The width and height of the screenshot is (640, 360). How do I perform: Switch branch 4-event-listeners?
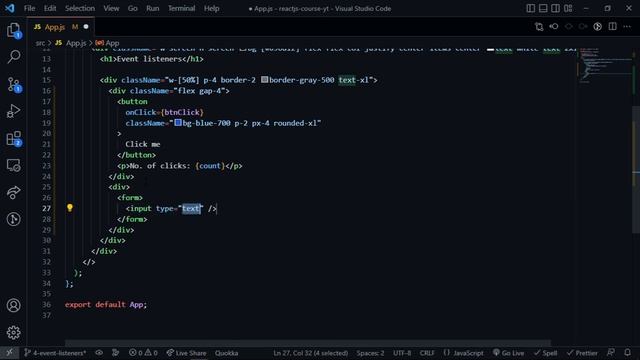point(55,353)
